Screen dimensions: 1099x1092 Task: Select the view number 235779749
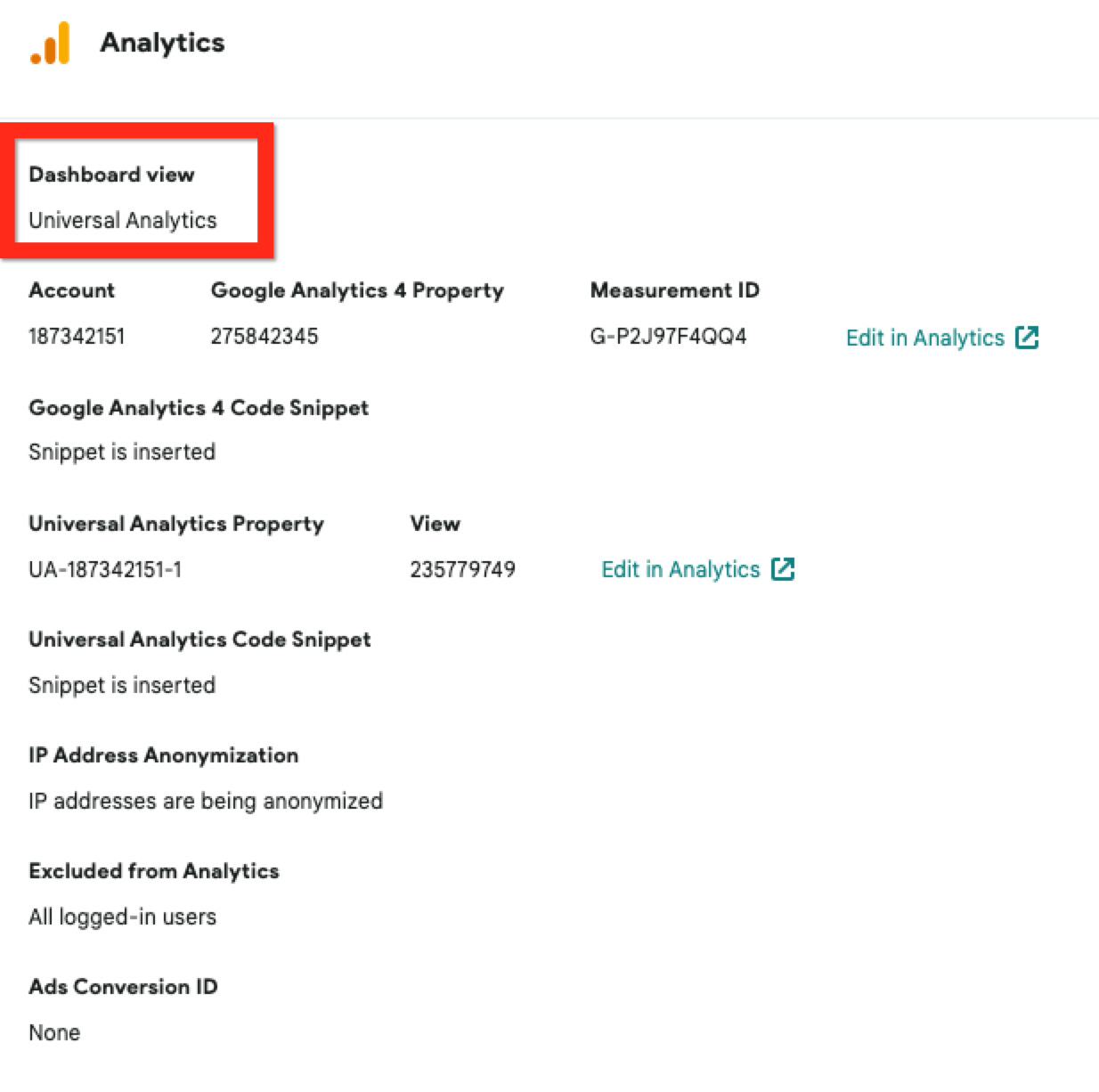pyautogui.click(x=462, y=569)
